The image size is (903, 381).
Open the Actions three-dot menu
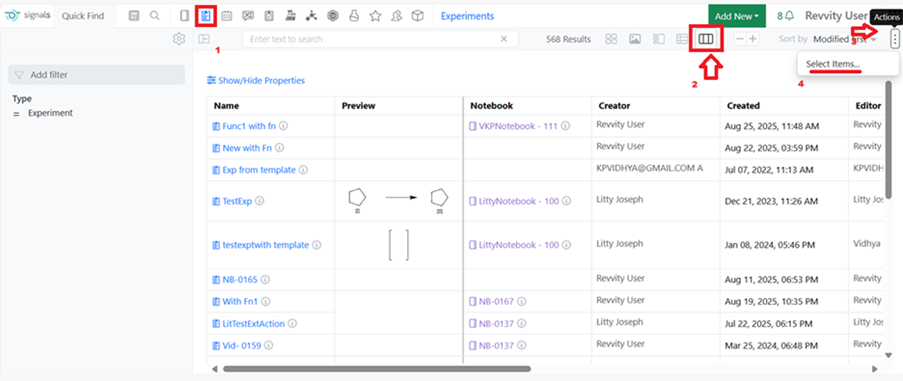pos(894,39)
